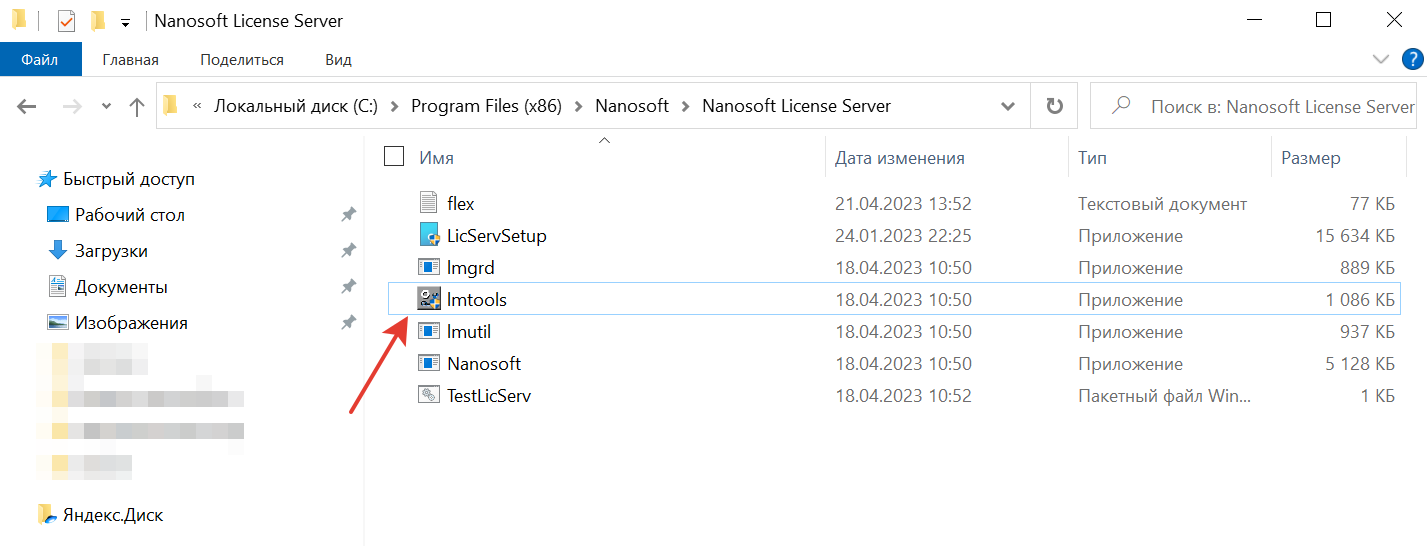Click the 15 634 КБ size value
This screenshot has height=546, width=1427.
[x=1355, y=236]
